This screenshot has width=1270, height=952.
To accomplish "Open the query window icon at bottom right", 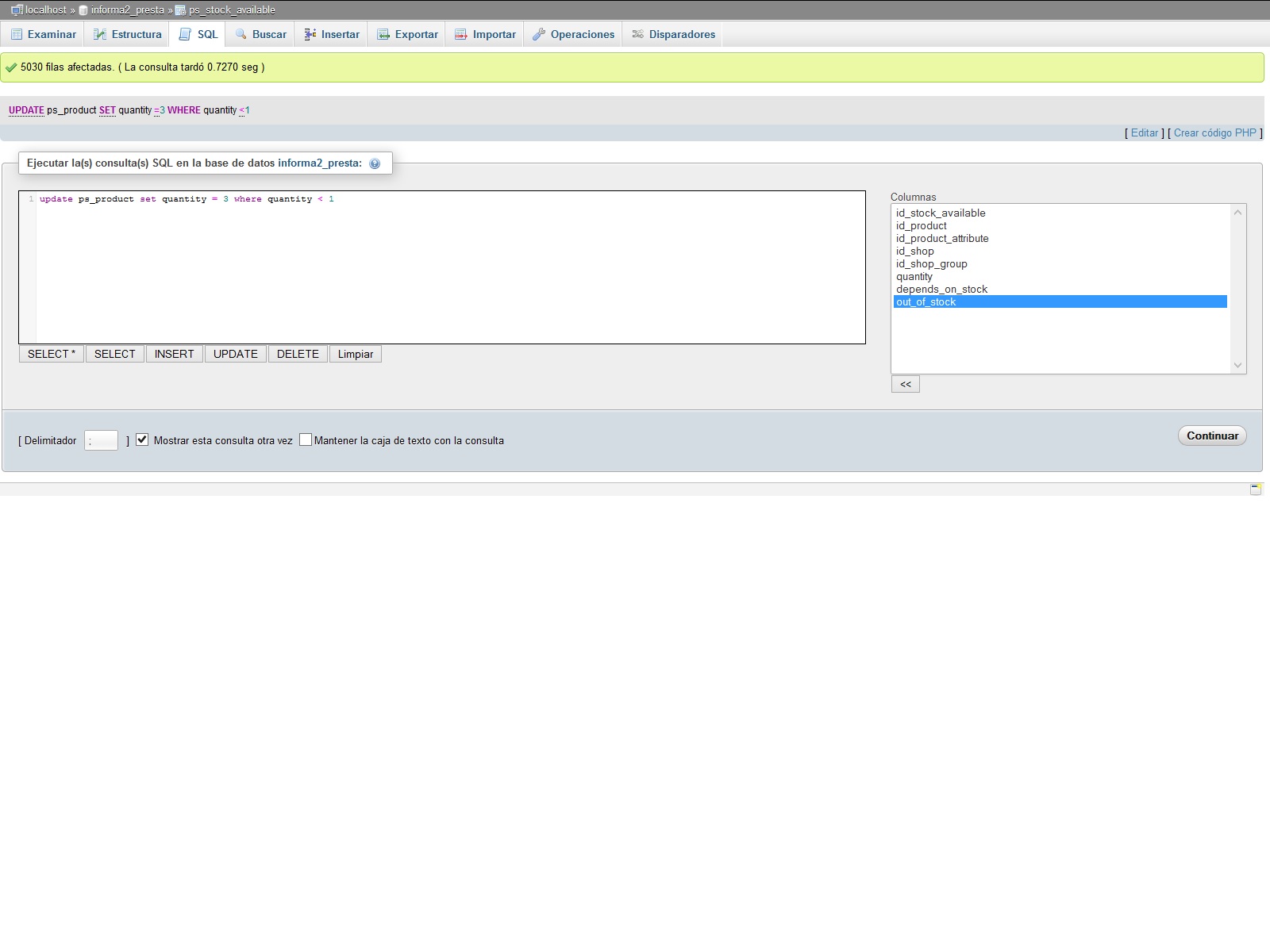I will (1256, 489).
